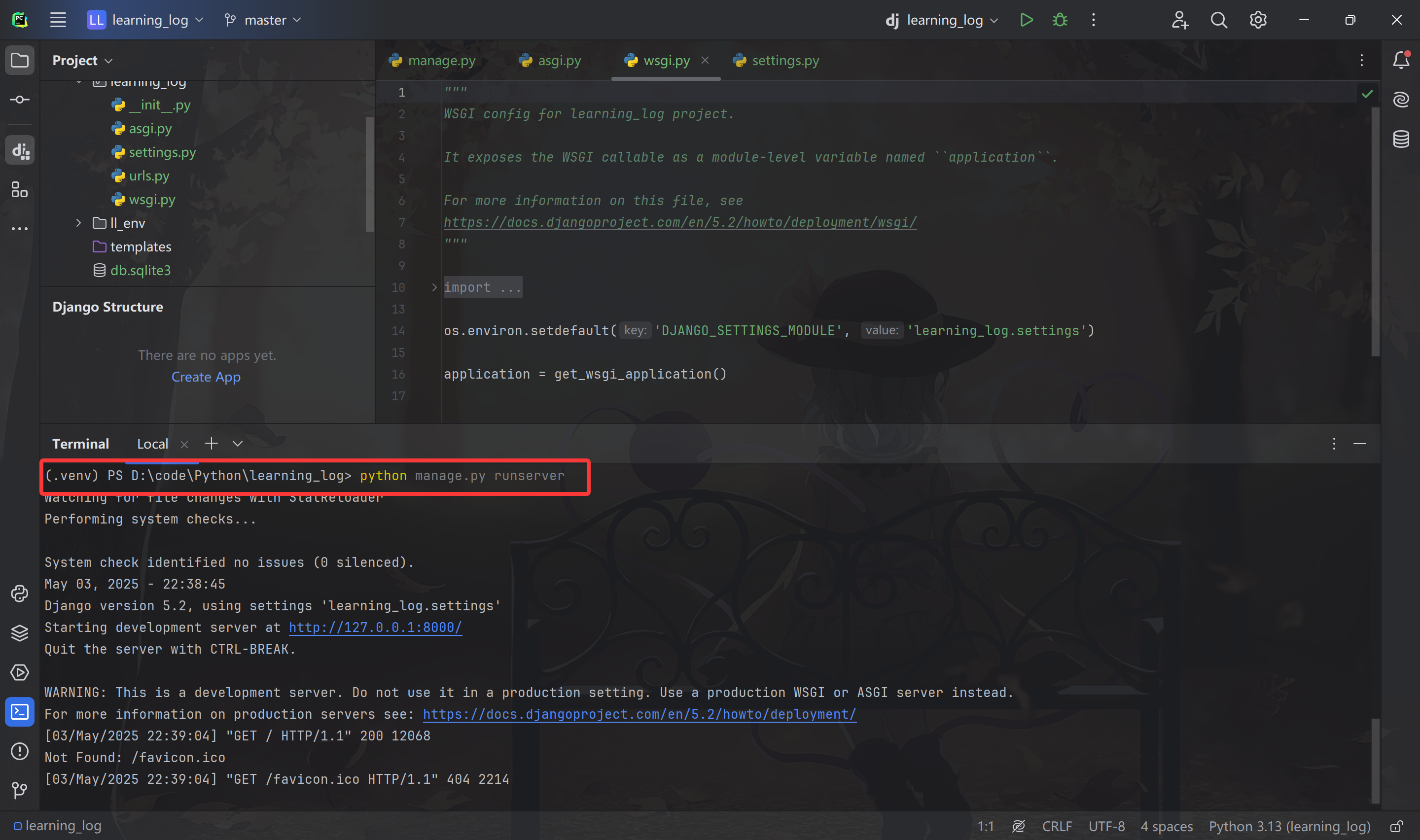Click the Create App link
Screen dimensions: 1420x840
pyautogui.click(x=206, y=377)
